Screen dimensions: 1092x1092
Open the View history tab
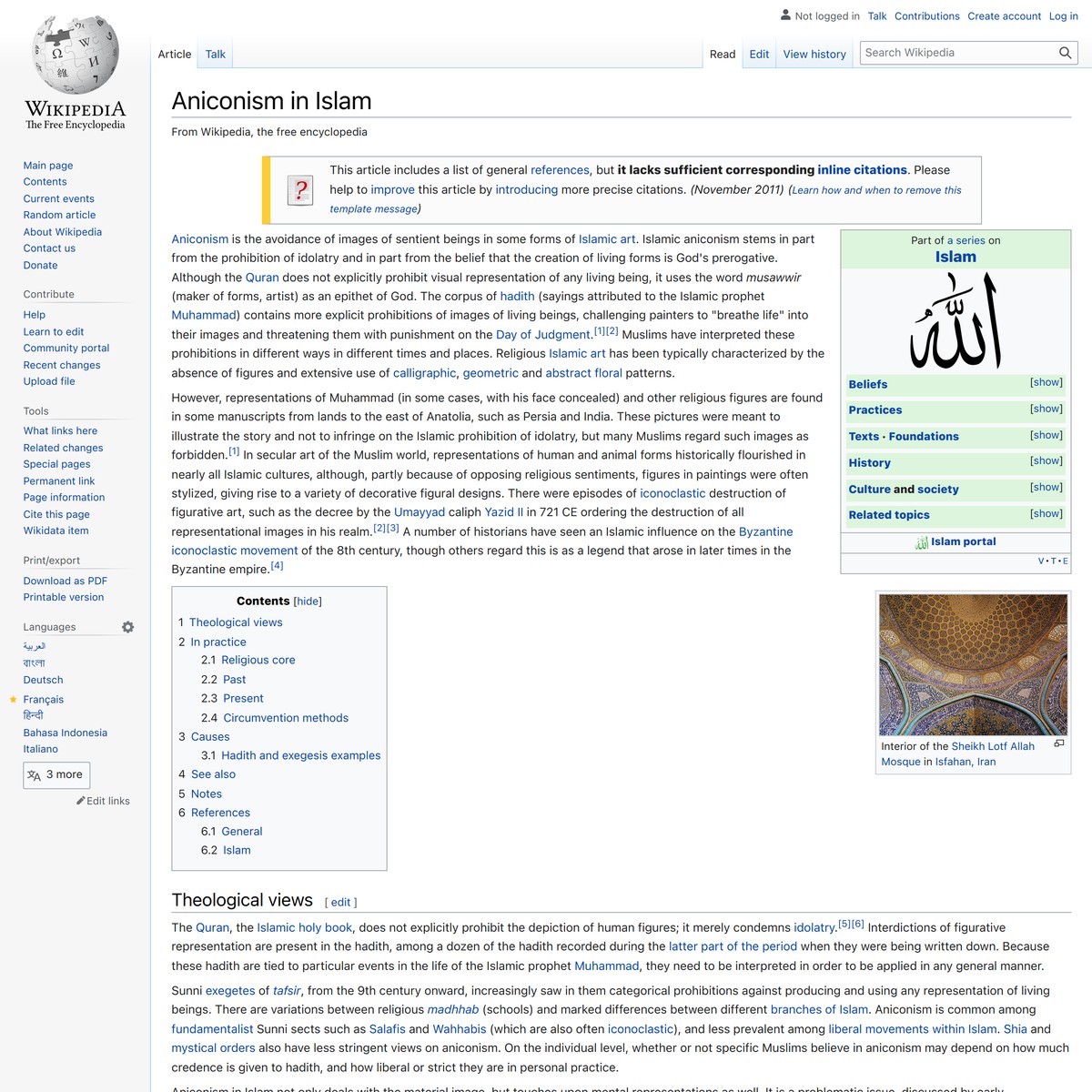(814, 54)
